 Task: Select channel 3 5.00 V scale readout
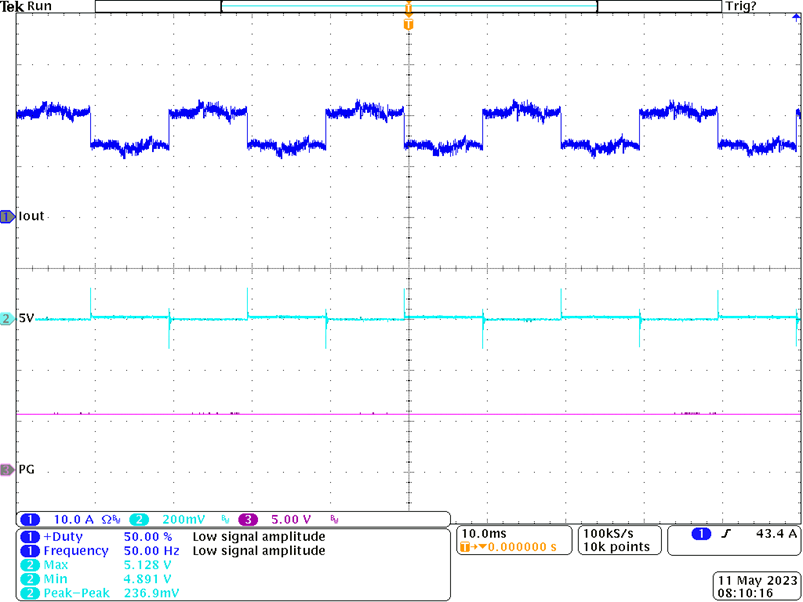[x=291, y=520]
